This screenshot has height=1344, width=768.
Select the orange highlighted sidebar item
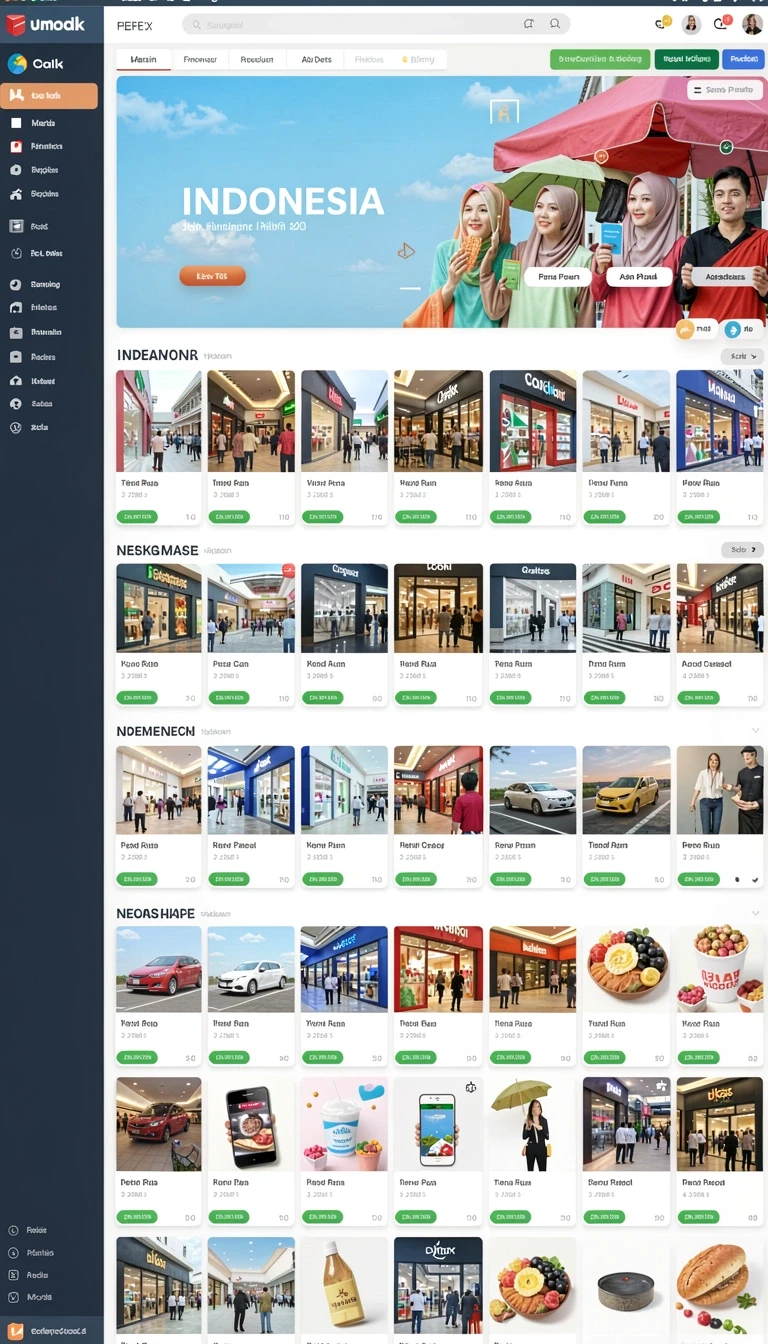[x=49, y=96]
